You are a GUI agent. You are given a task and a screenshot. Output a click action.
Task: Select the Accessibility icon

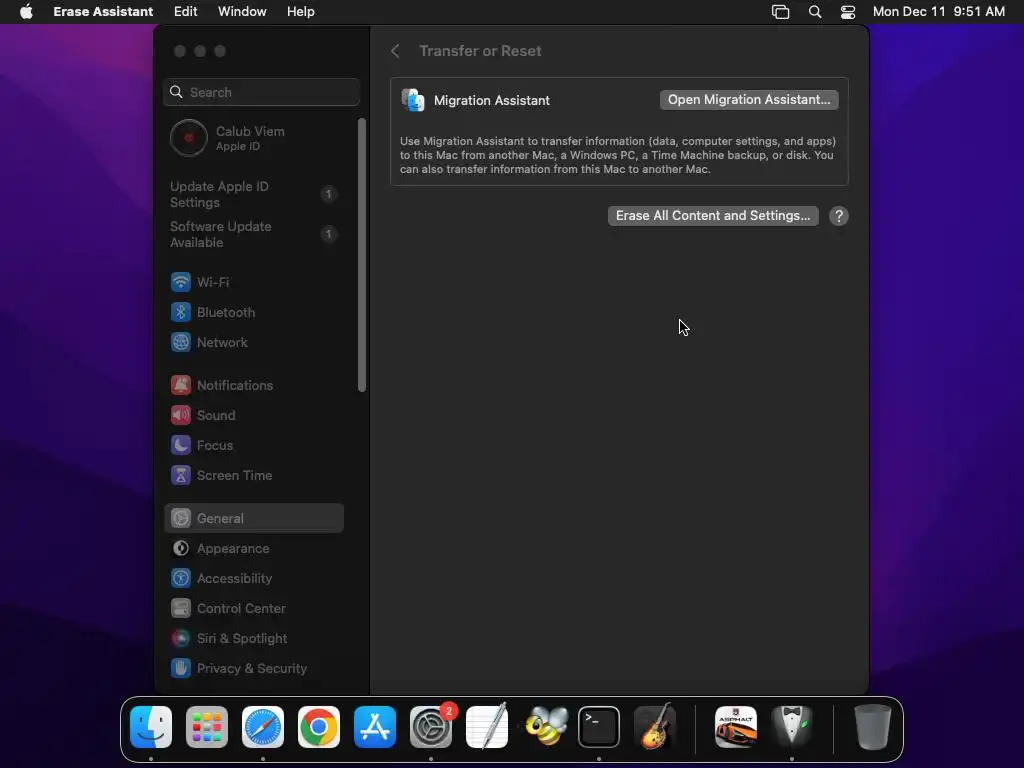[181, 579]
